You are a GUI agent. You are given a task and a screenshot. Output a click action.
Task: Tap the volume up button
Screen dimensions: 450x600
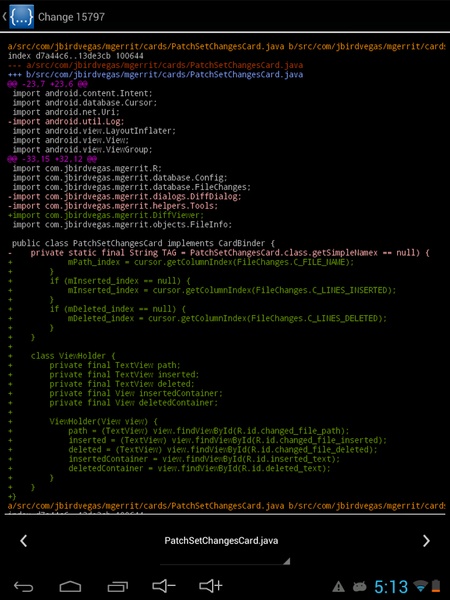(210, 586)
